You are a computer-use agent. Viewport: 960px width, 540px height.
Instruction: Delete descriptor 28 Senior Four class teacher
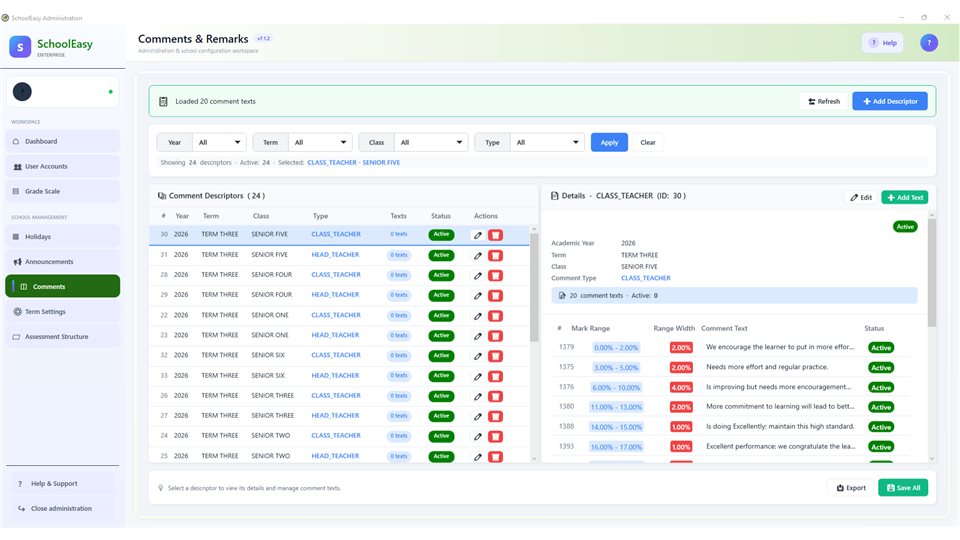tap(495, 276)
